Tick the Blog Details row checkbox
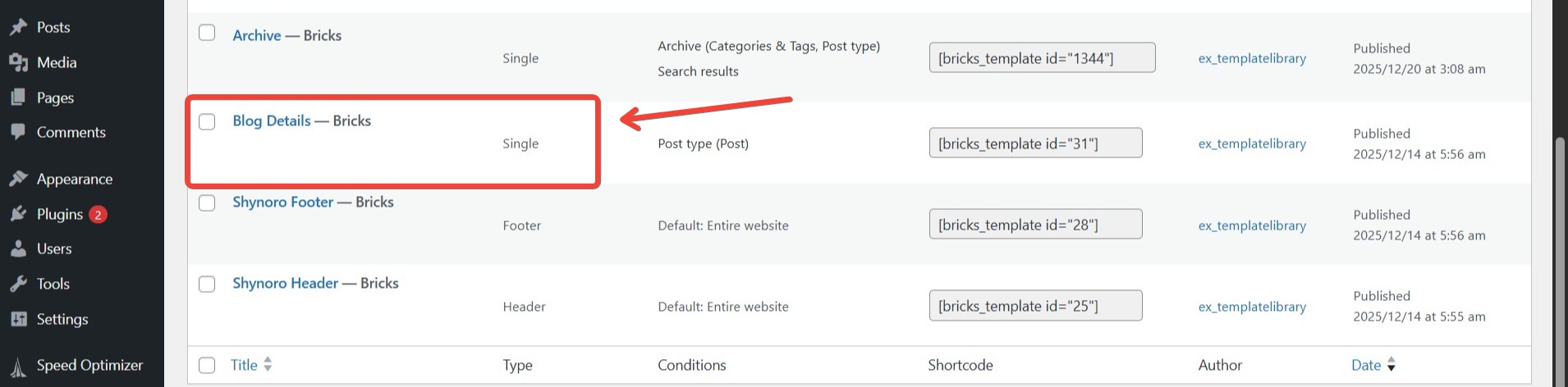The width and height of the screenshot is (1568, 387). 207,121
